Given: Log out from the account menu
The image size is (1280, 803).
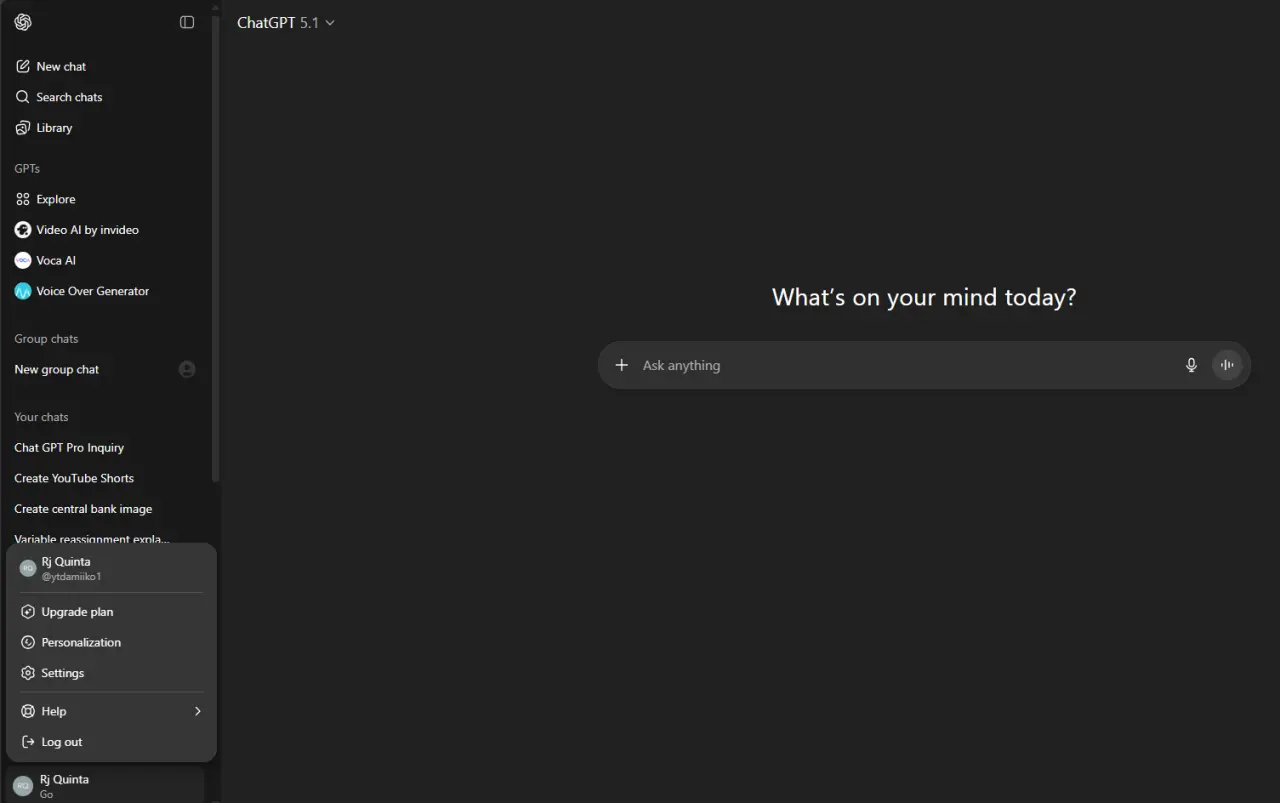Looking at the screenshot, I should pyautogui.click(x=112, y=742).
